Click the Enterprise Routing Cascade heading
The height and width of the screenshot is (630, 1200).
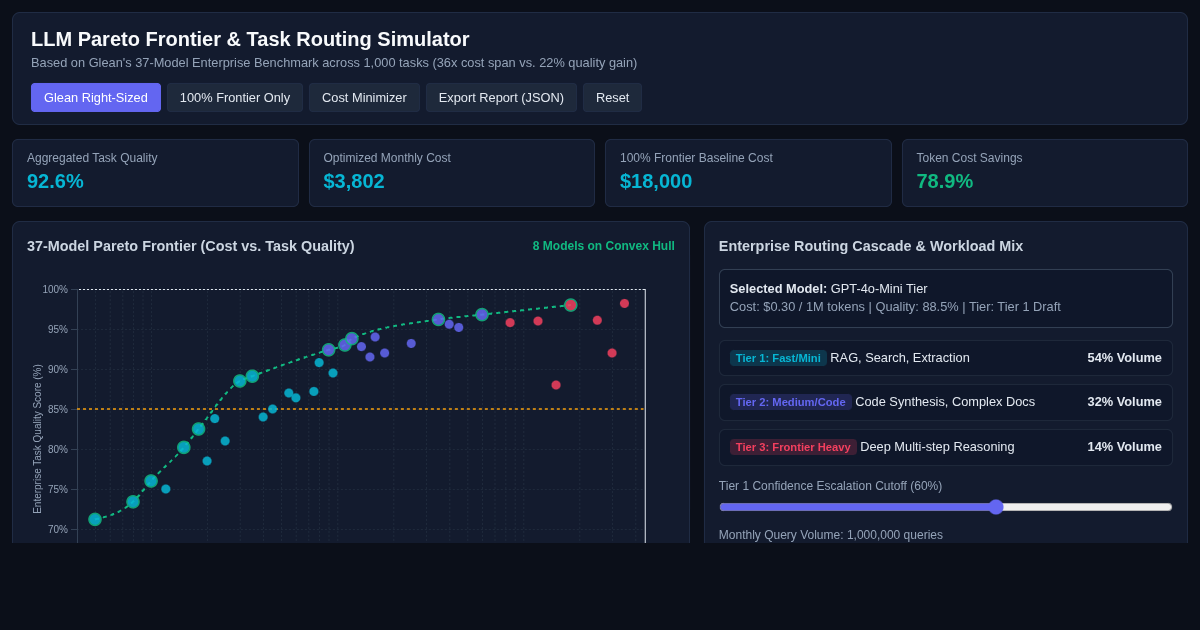click(871, 246)
